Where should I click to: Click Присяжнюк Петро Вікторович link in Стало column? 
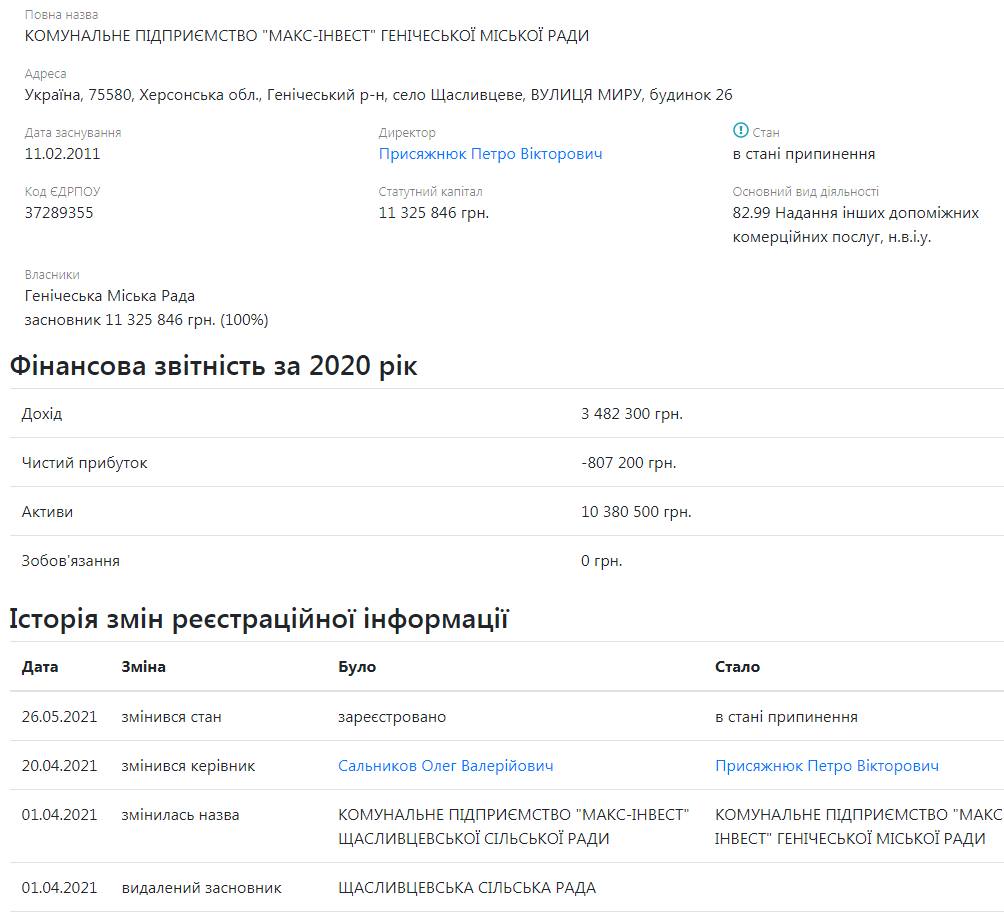tap(827, 766)
